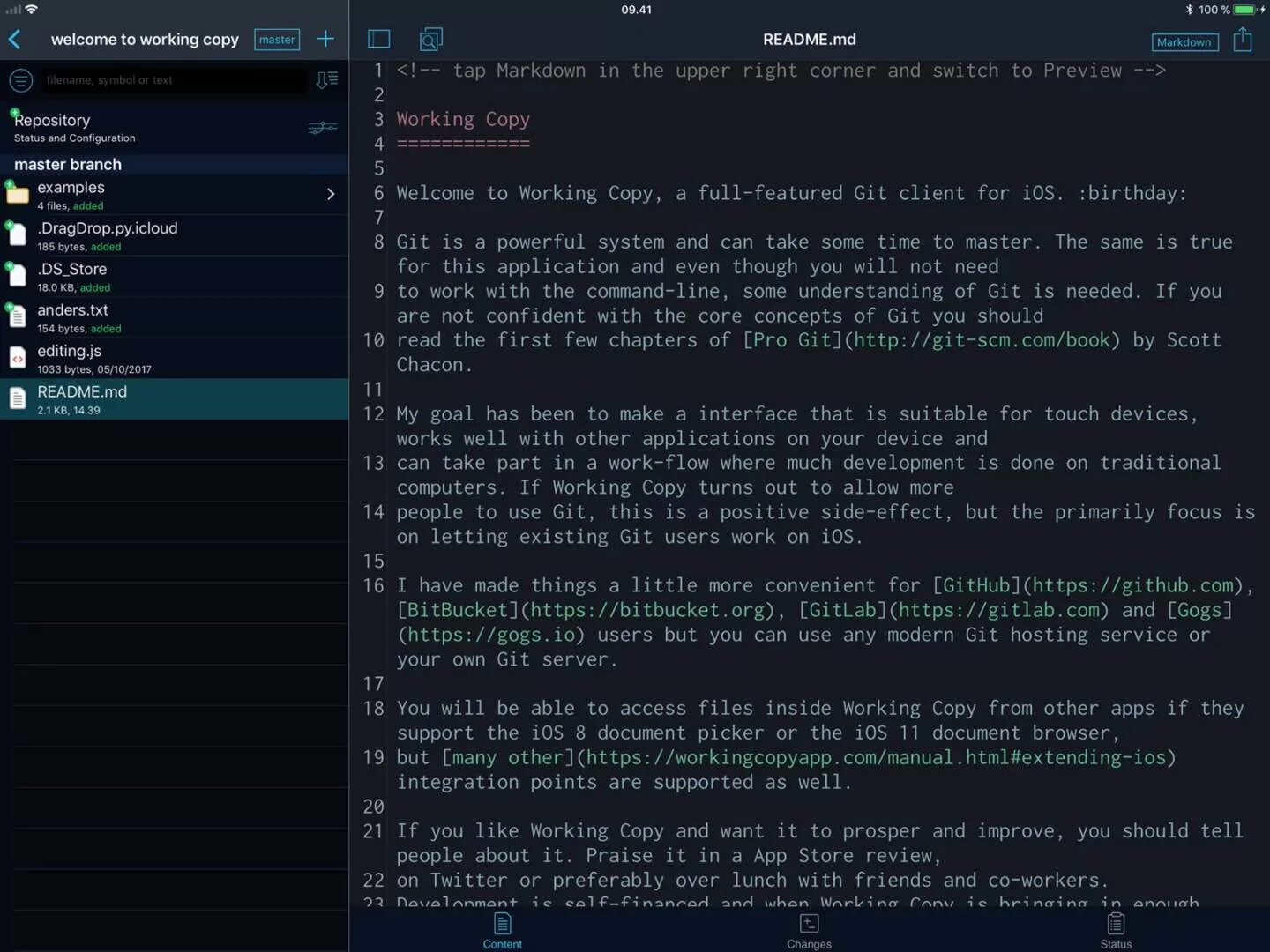Click the Working Copy heading line

tap(463, 119)
